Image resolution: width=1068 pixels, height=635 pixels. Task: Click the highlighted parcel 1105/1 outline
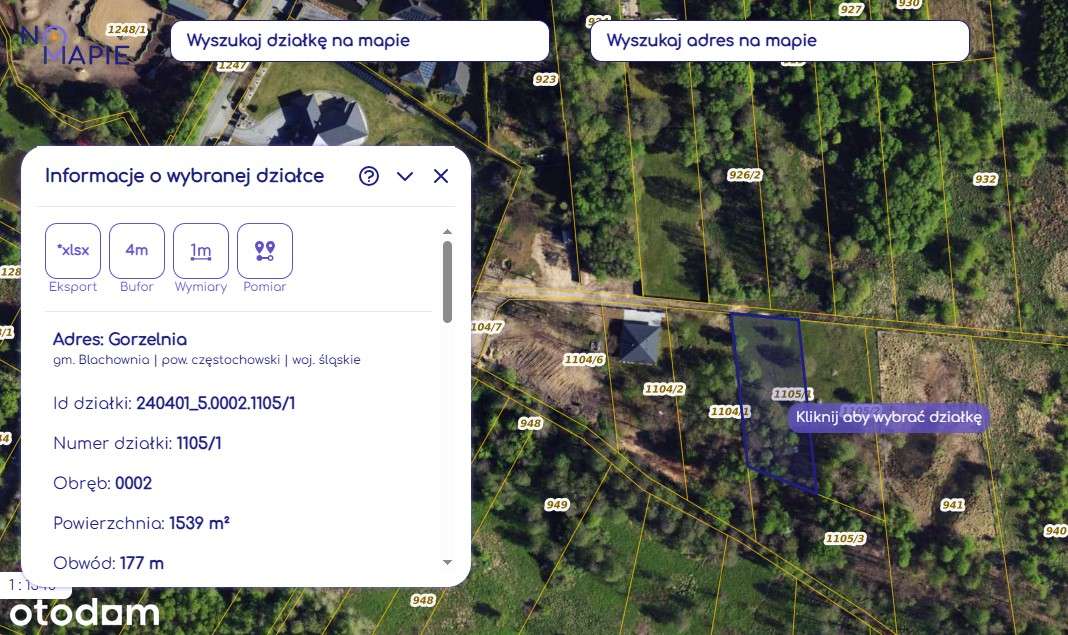(x=773, y=402)
